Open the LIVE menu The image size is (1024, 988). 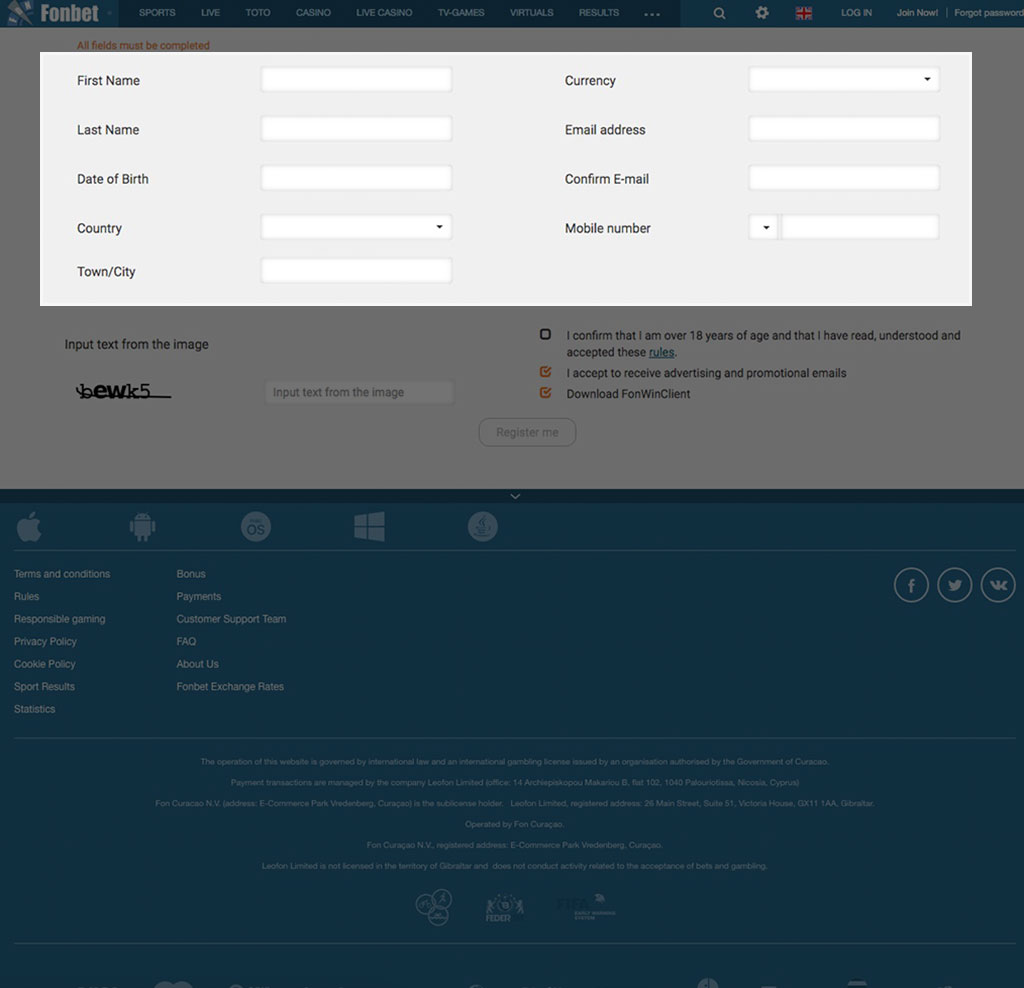tap(210, 12)
